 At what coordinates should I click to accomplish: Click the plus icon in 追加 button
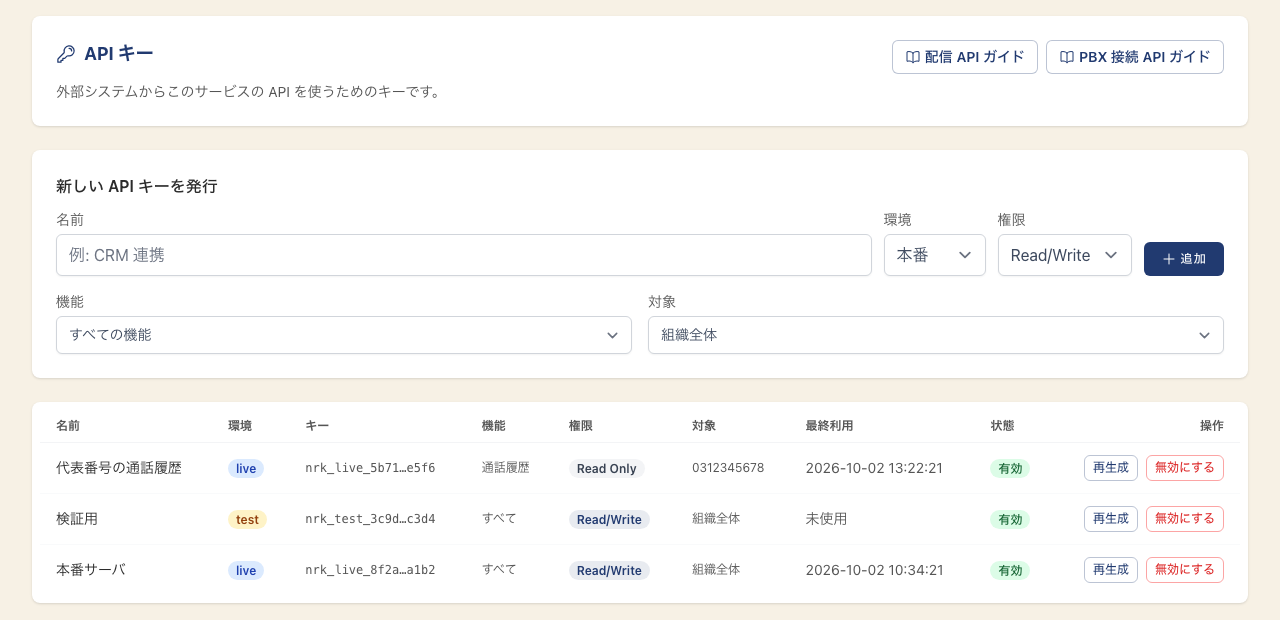tap(1168, 259)
